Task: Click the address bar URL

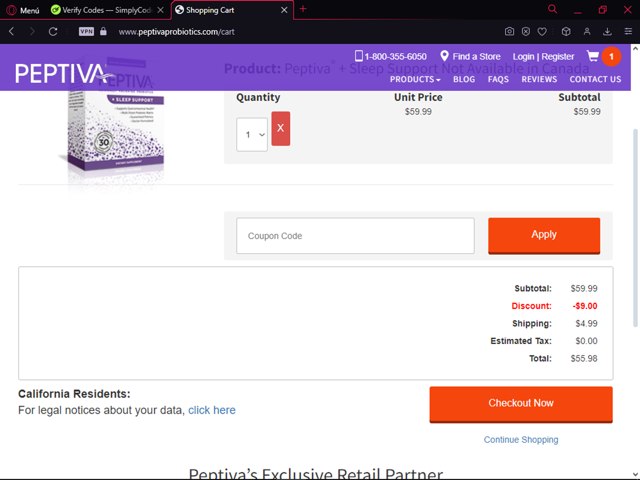Action: click(x=176, y=32)
